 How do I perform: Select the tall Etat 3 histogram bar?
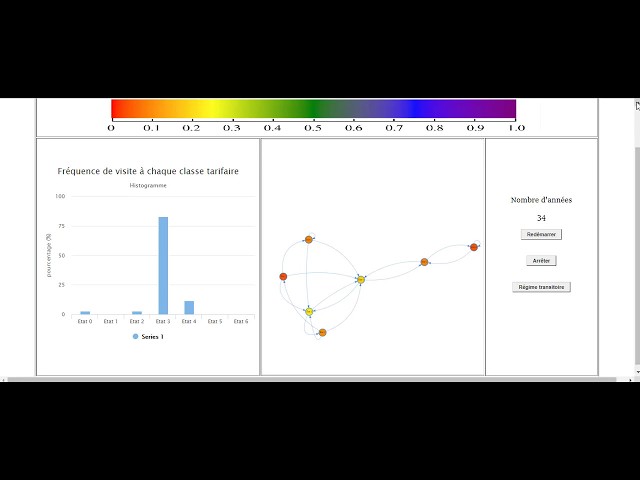tap(163, 266)
